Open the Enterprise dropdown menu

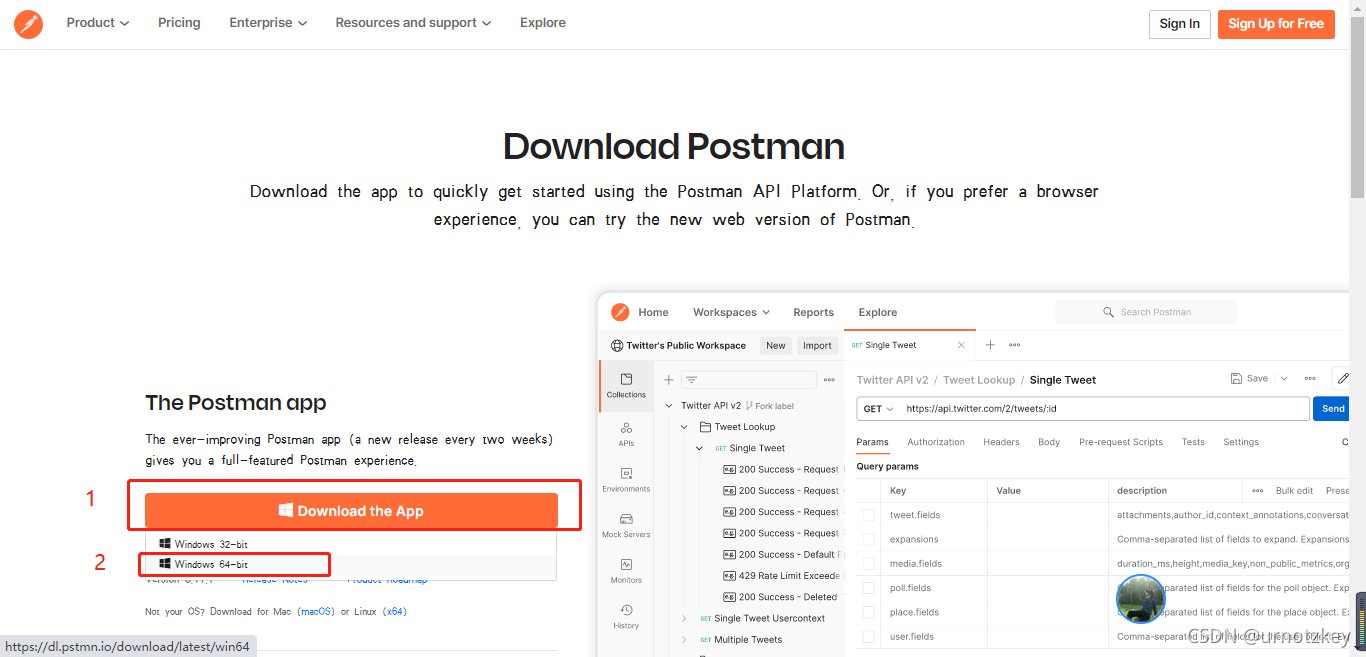268,23
